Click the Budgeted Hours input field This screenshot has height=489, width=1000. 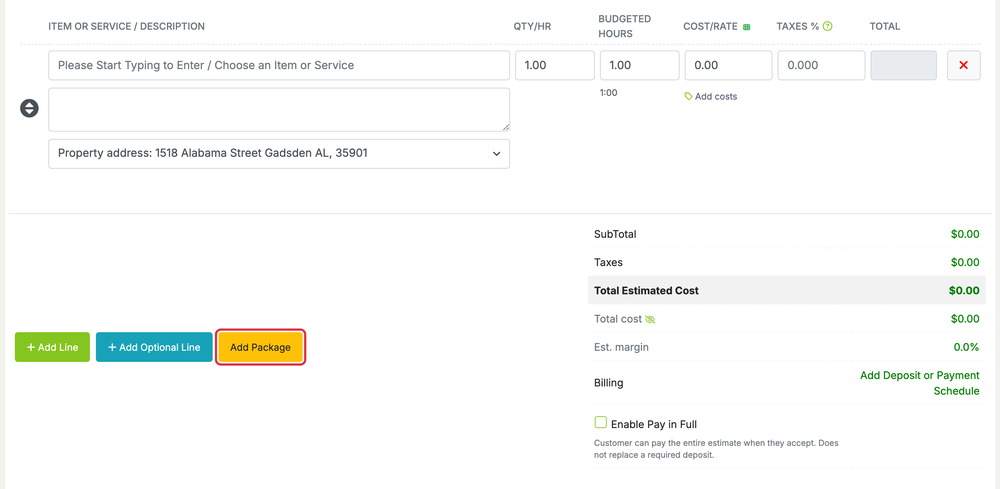point(640,65)
